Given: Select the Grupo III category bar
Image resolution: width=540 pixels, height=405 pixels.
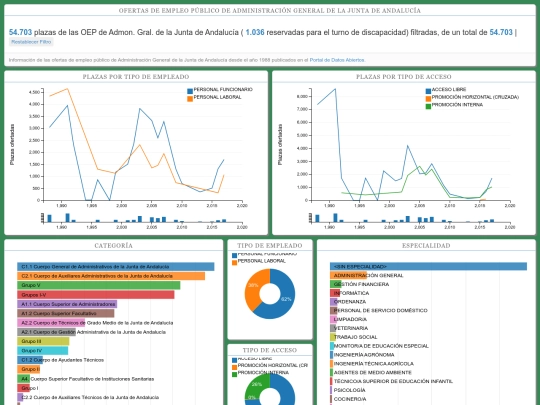Looking at the screenshot, I should coord(43,341).
